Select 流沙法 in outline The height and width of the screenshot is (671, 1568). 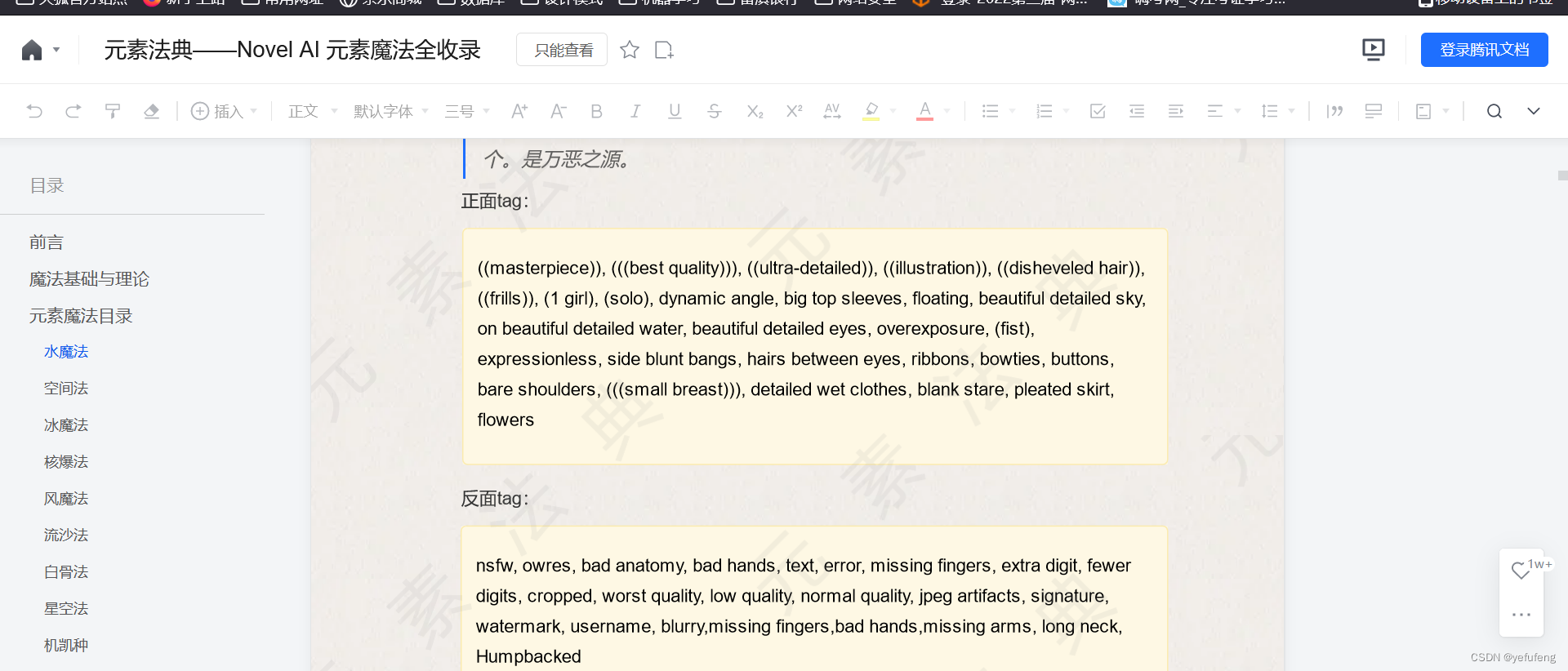[x=66, y=535]
